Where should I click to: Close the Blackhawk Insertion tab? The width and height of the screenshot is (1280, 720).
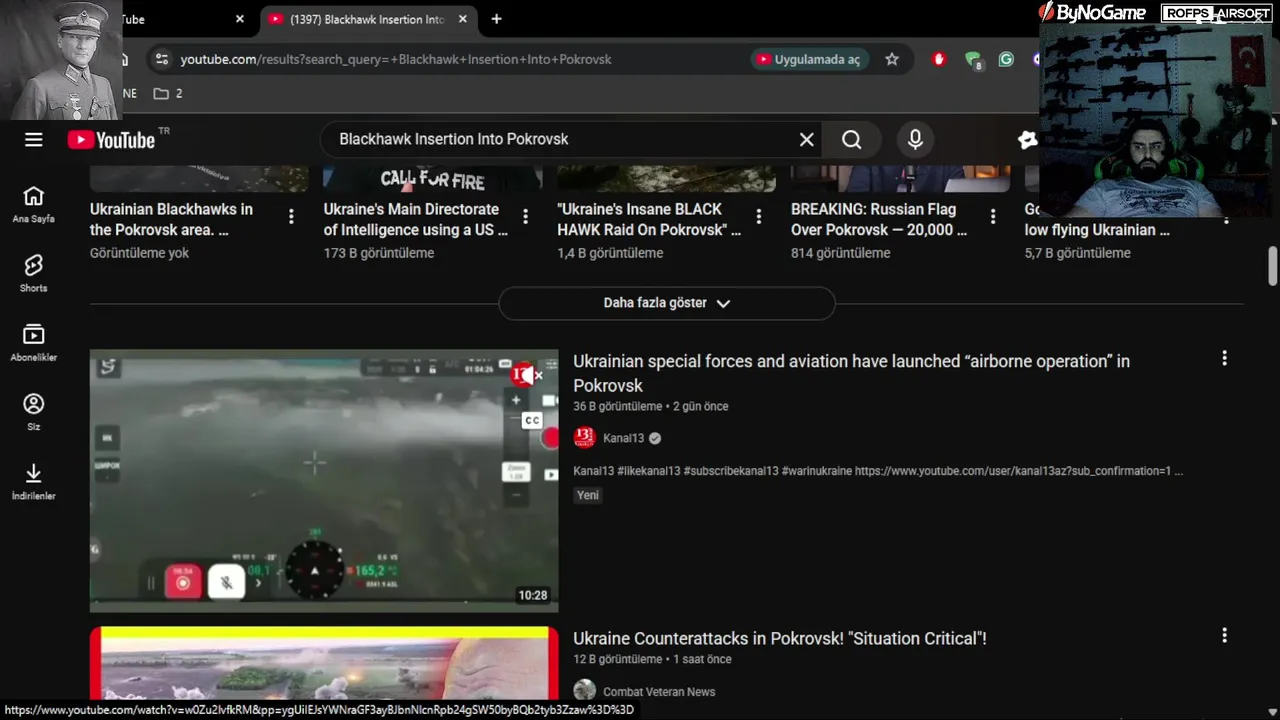[462, 19]
